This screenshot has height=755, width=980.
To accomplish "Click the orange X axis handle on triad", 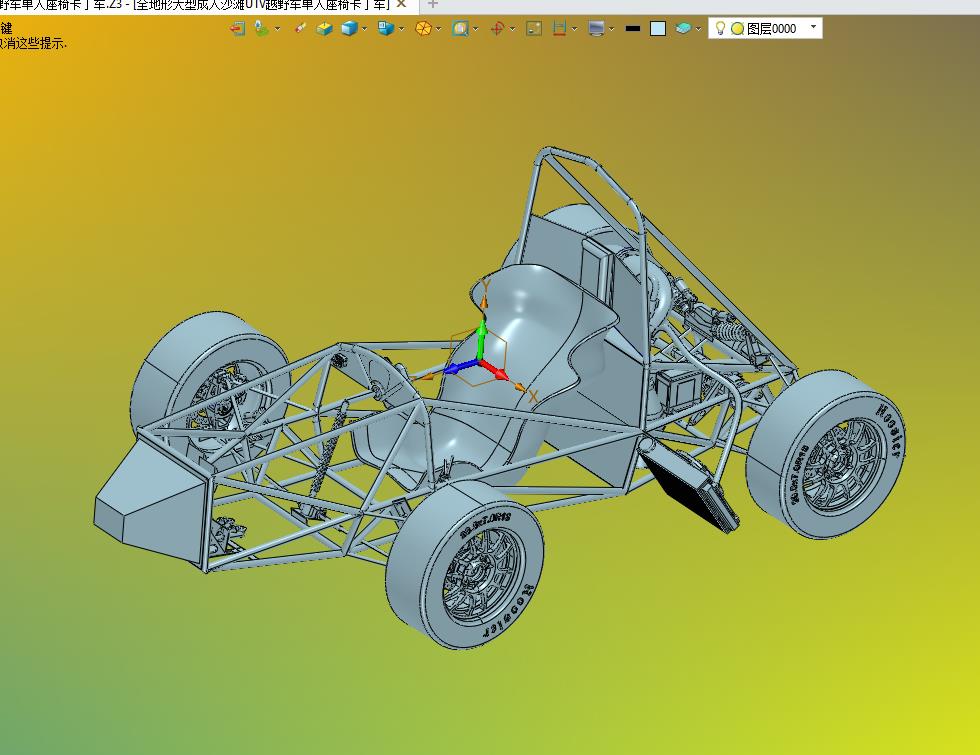I will (520, 387).
